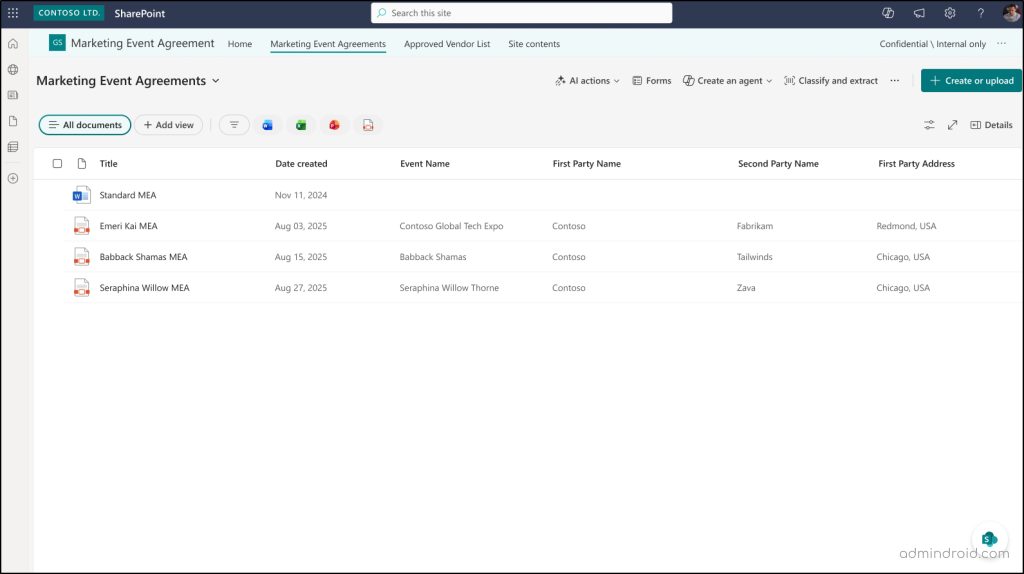Filter by Word documents icon
This screenshot has width=1024, height=574.
tap(268, 125)
